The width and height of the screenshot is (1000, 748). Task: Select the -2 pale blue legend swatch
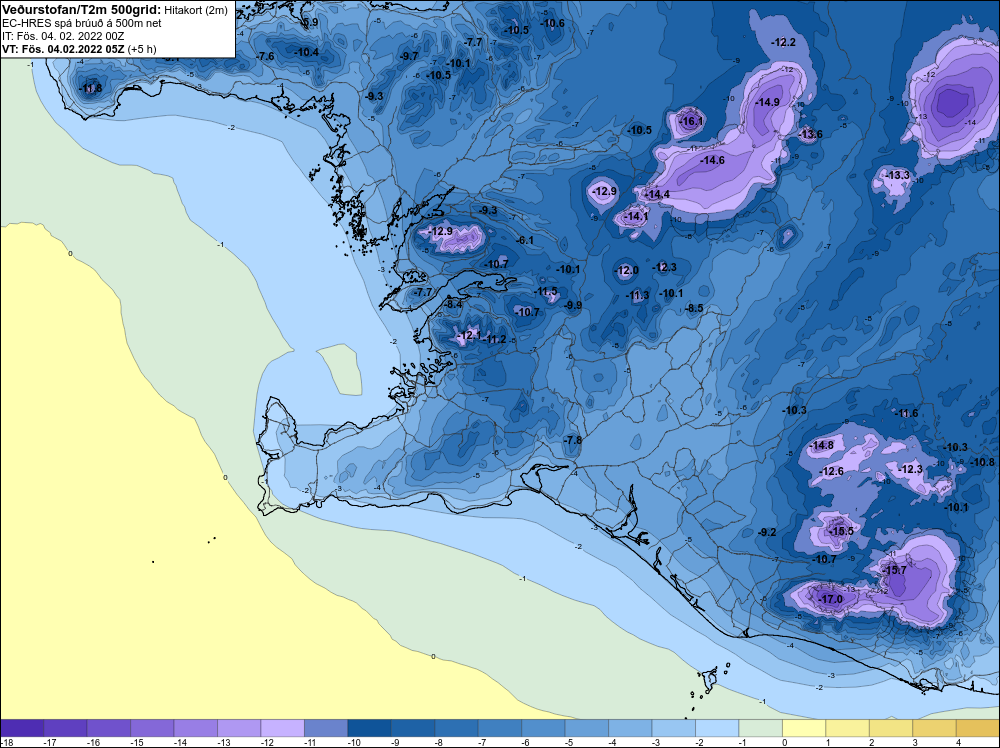pos(717,728)
